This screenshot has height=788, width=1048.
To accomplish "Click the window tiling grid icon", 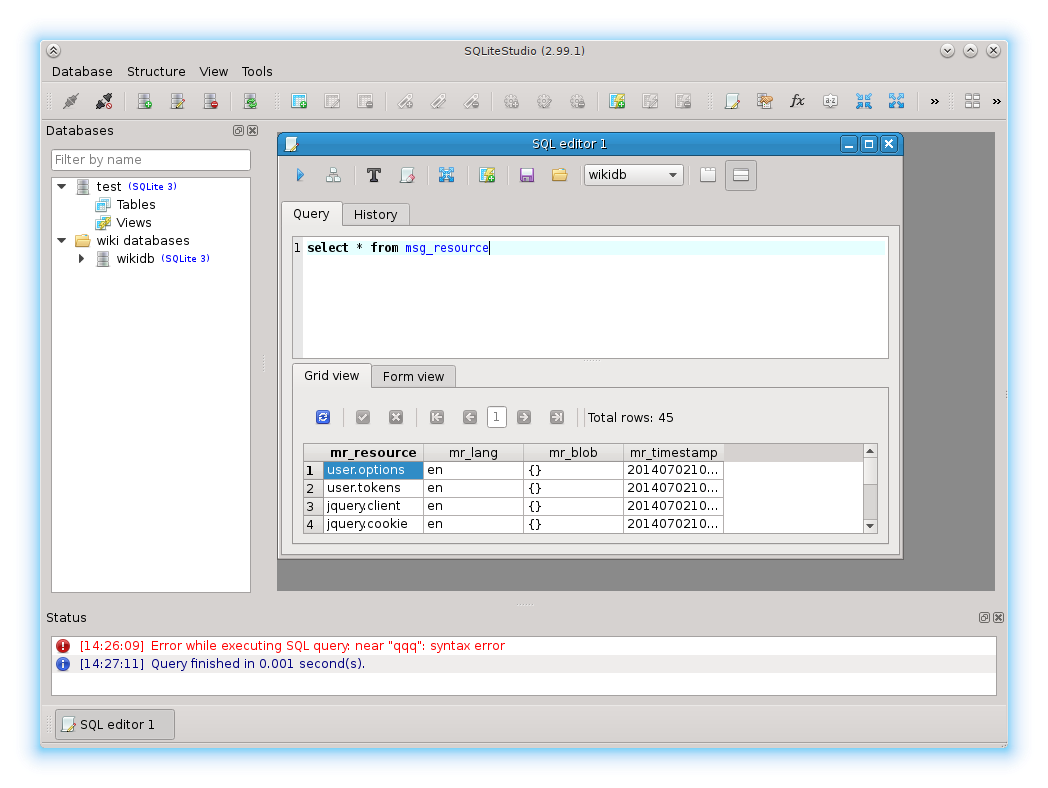I will 972,101.
